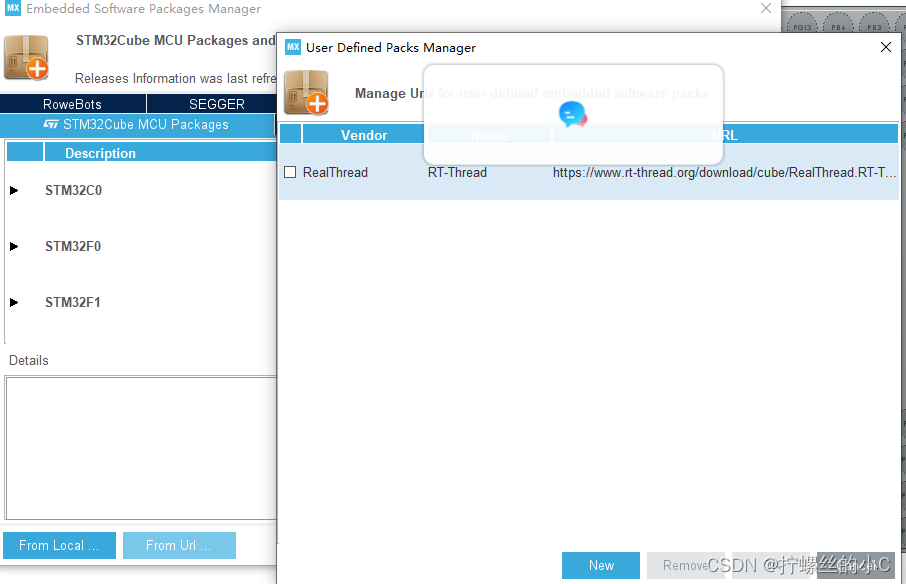Select the rt-thread.org URL cell

[x=725, y=172]
